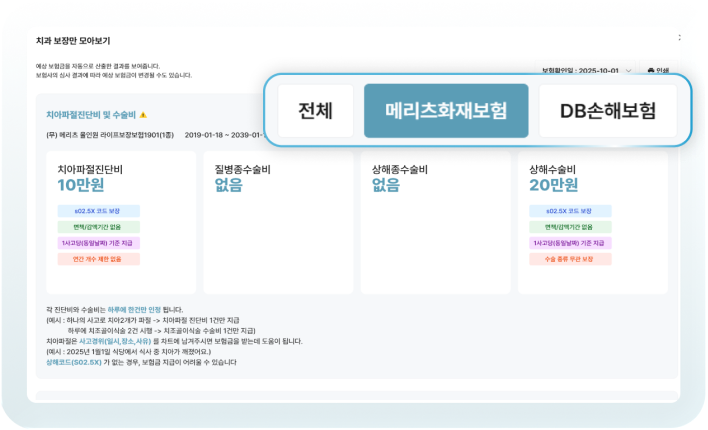Select the 전체 tab
Screen dimensions: 708x430
tap(315, 110)
